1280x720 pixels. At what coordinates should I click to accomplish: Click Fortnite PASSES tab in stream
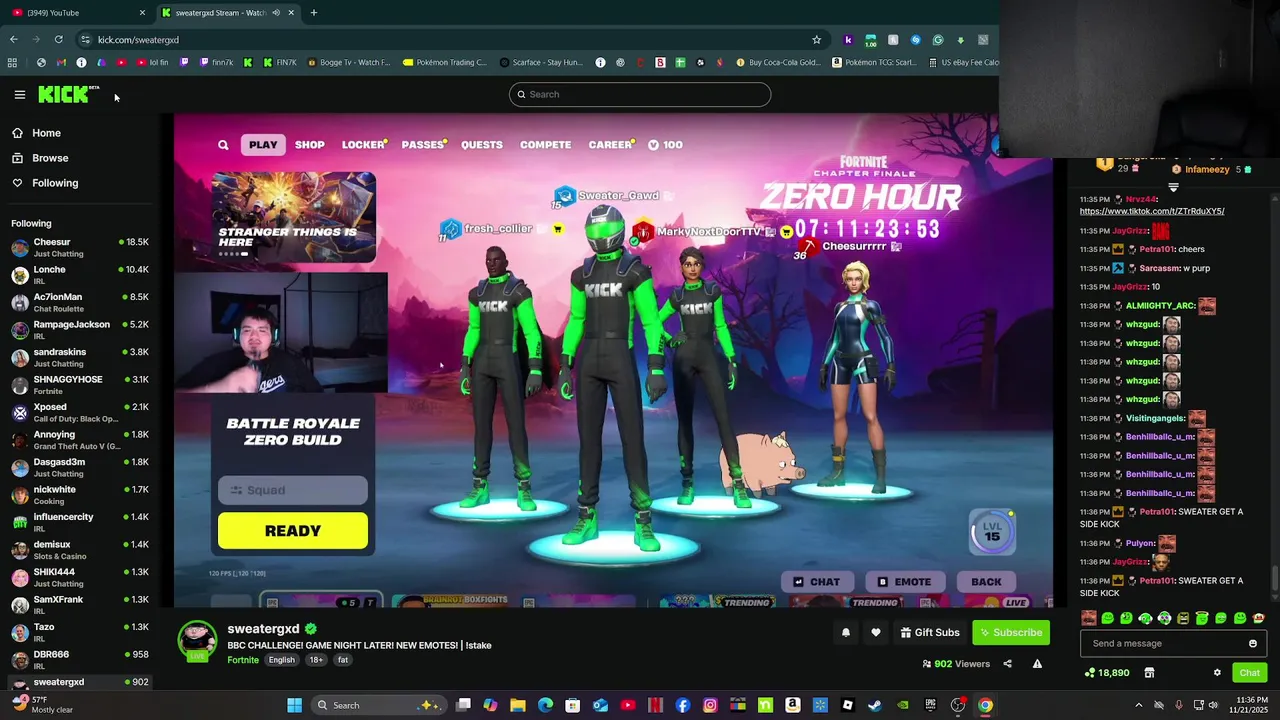[423, 145]
